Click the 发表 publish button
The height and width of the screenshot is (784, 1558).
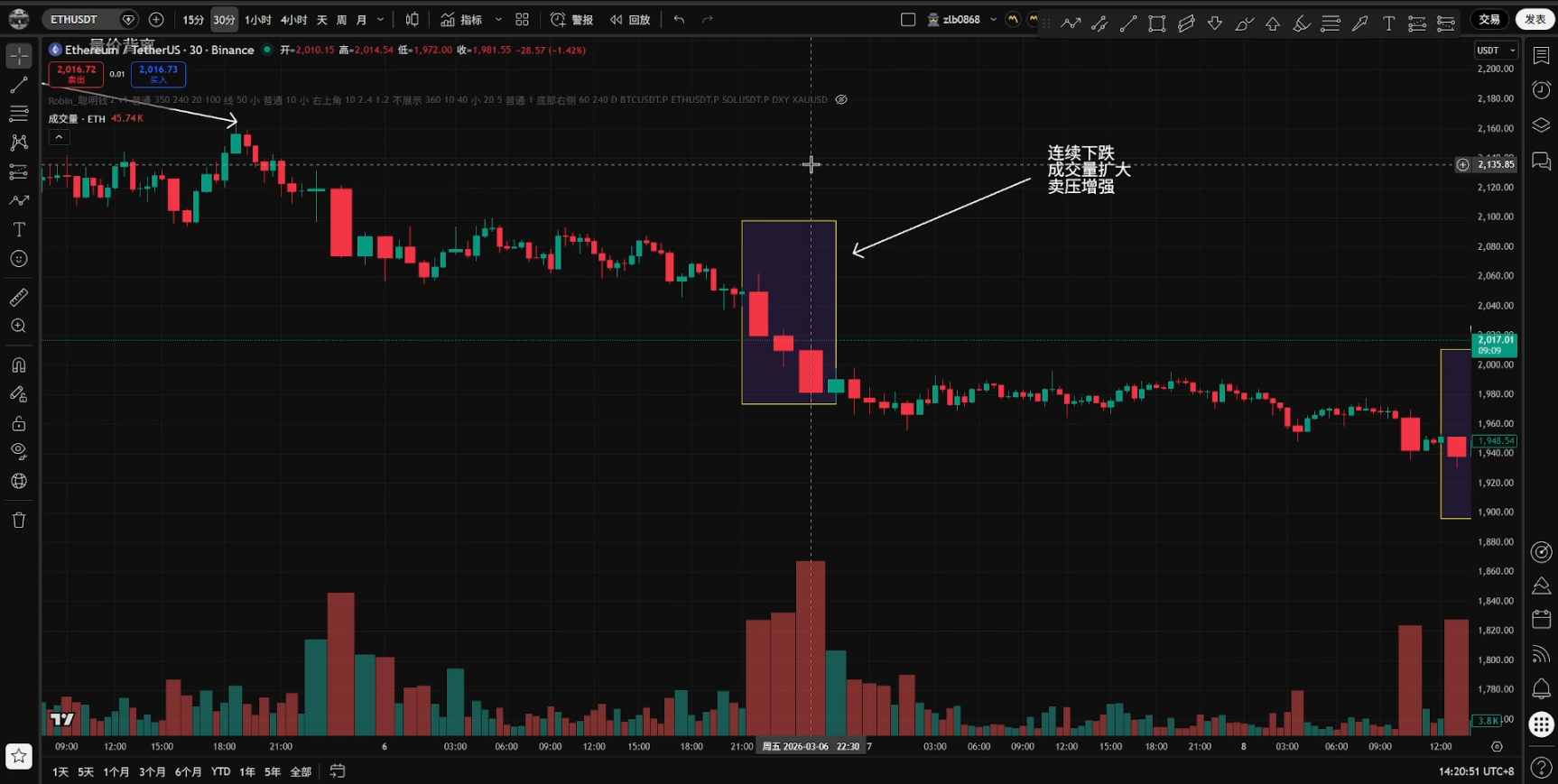[1535, 19]
